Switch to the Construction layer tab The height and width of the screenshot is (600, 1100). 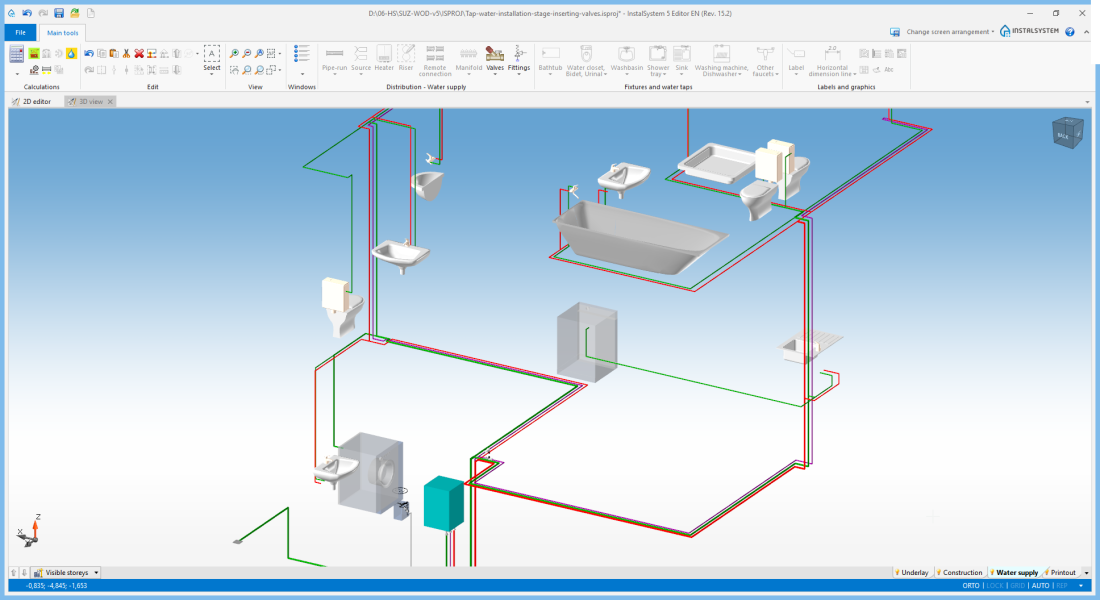(959, 573)
